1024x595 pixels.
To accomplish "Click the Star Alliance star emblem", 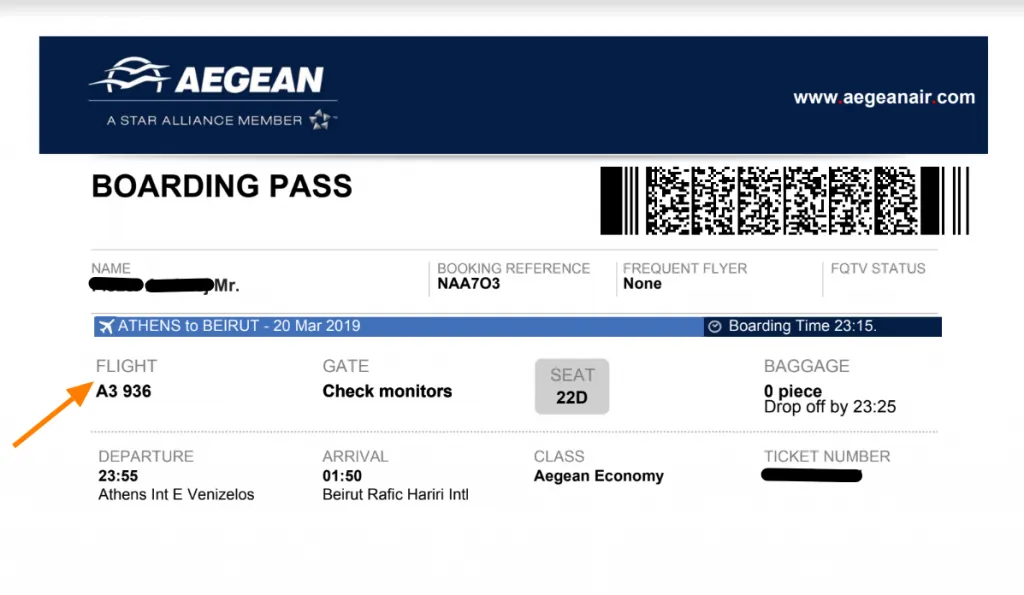I will coord(321,120).
